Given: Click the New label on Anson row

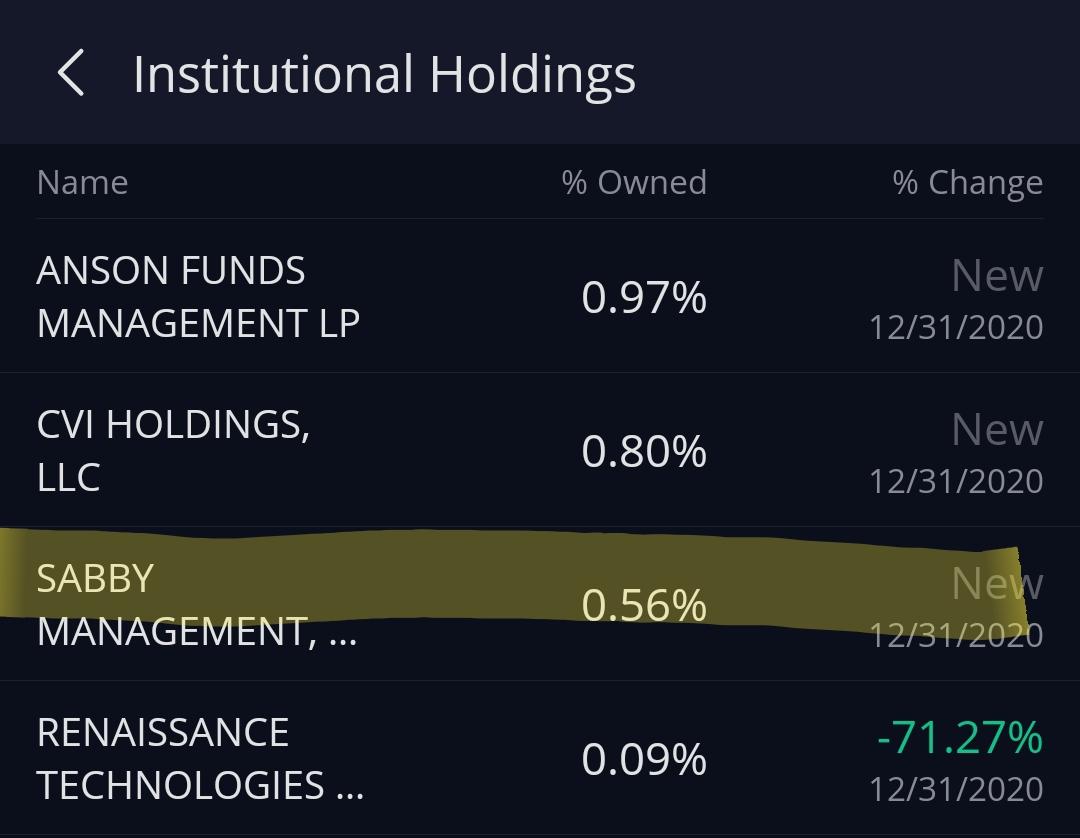Looking at the screenshot, I should (997, 276).
